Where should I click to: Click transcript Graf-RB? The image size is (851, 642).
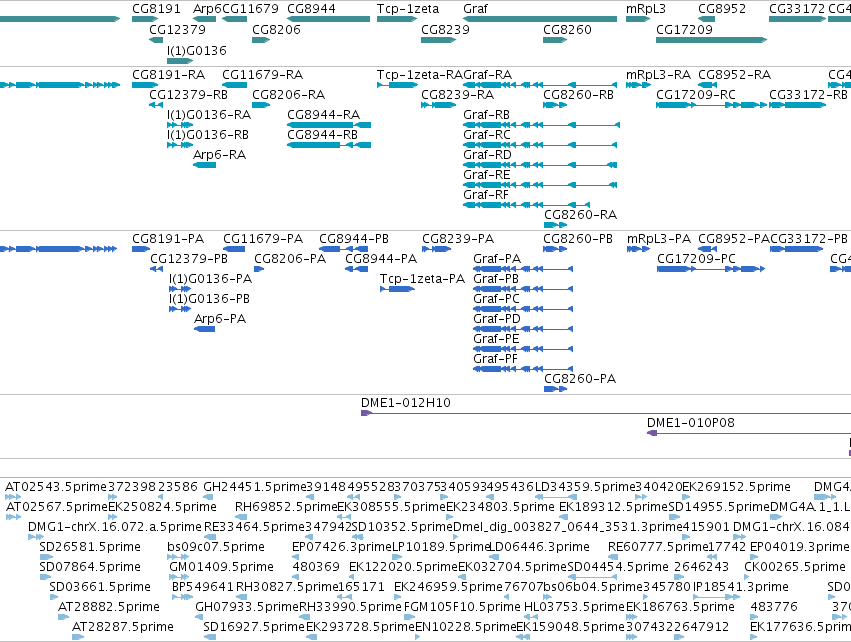click(x=542, y=125)
